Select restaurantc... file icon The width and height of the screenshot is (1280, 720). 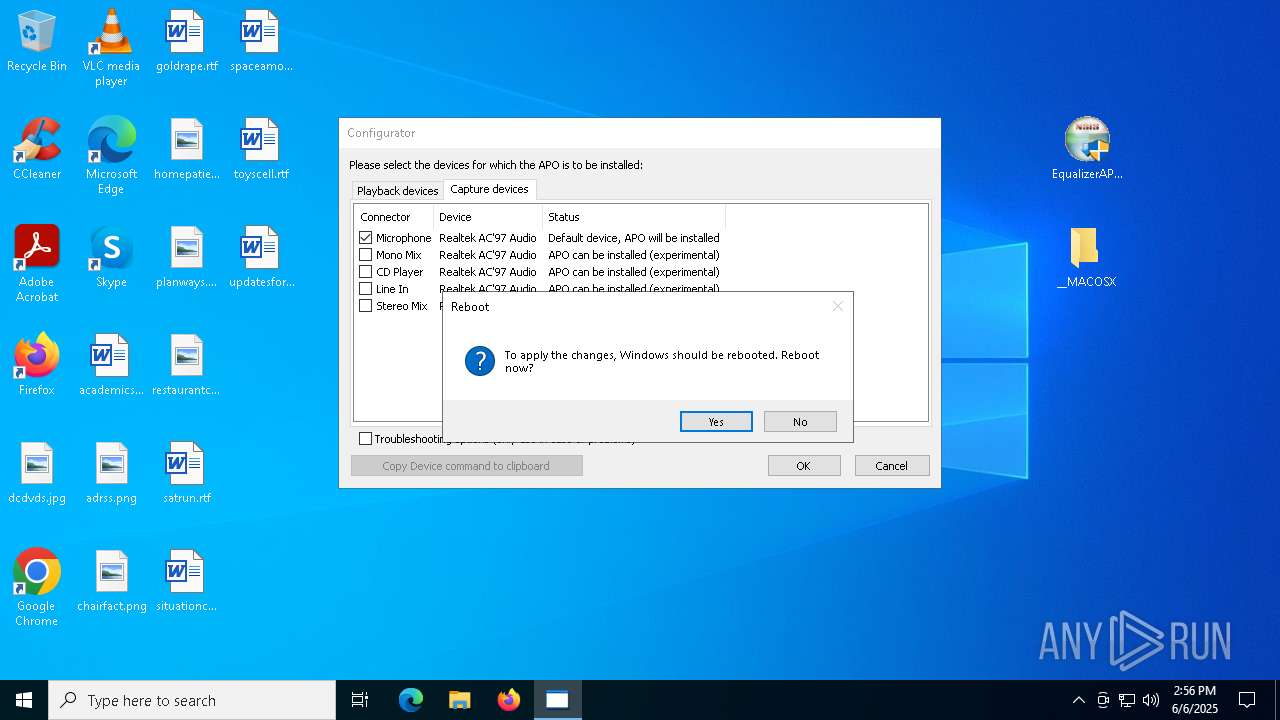point(186,366)
